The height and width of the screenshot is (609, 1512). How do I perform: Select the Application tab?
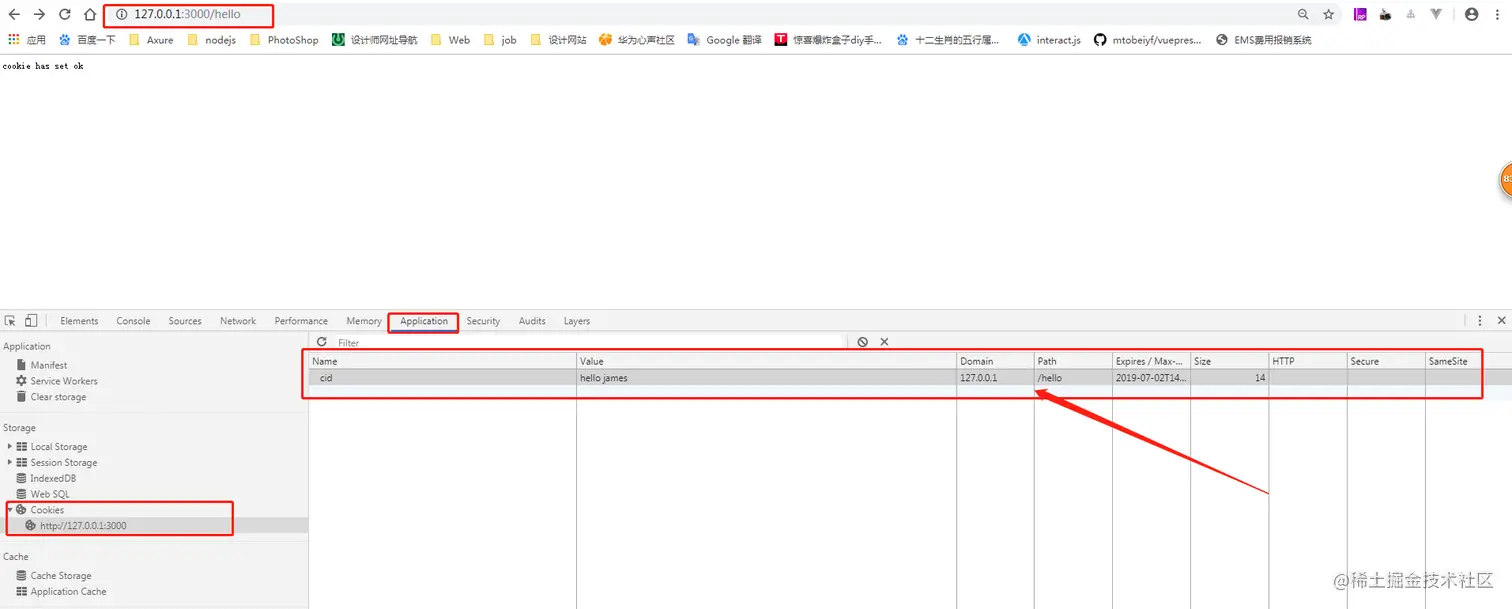[x=424, y=321]
